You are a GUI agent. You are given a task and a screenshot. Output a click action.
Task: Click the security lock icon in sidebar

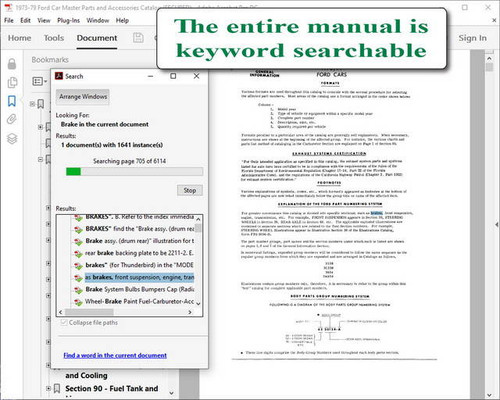click(x=12, y=63)
